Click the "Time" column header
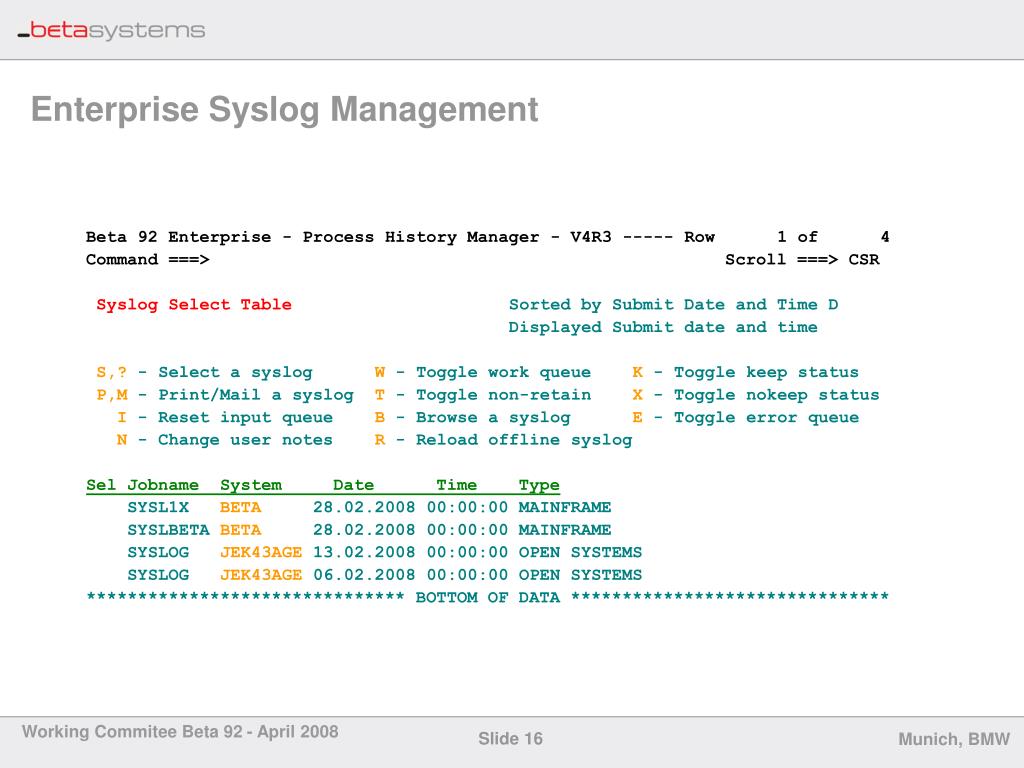 pos(456,485)
